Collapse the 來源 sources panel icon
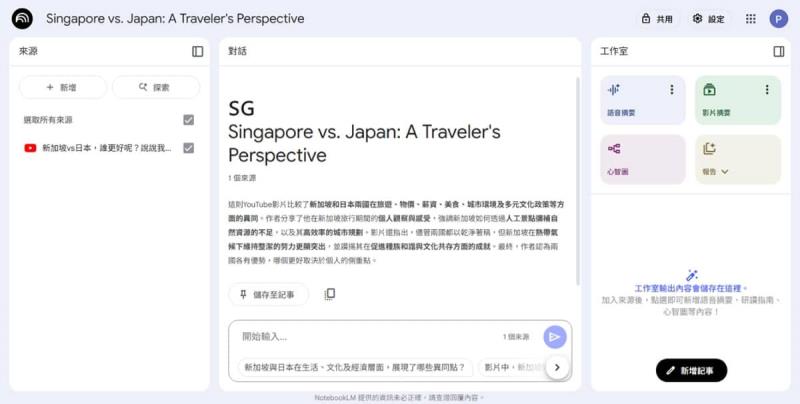Image resolution: width=800 pixels, height=404 pixels. click(x=197, y=51)
